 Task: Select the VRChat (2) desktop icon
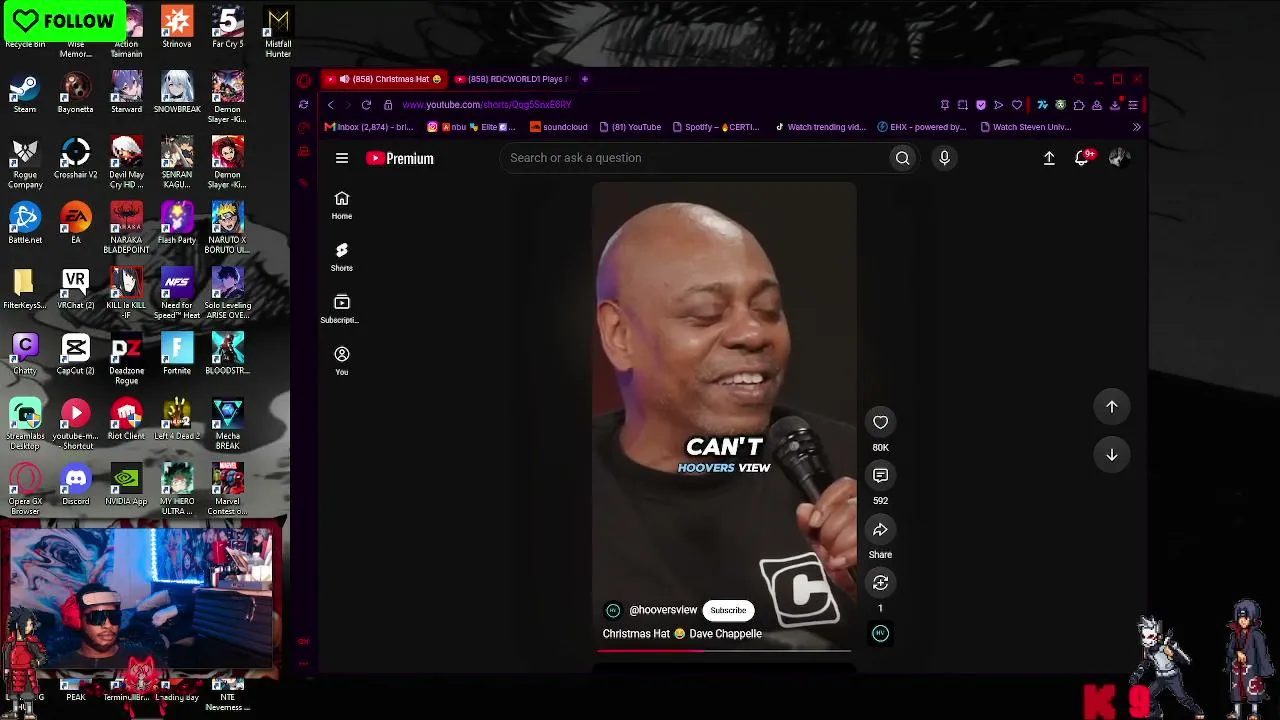pos(75,290)
